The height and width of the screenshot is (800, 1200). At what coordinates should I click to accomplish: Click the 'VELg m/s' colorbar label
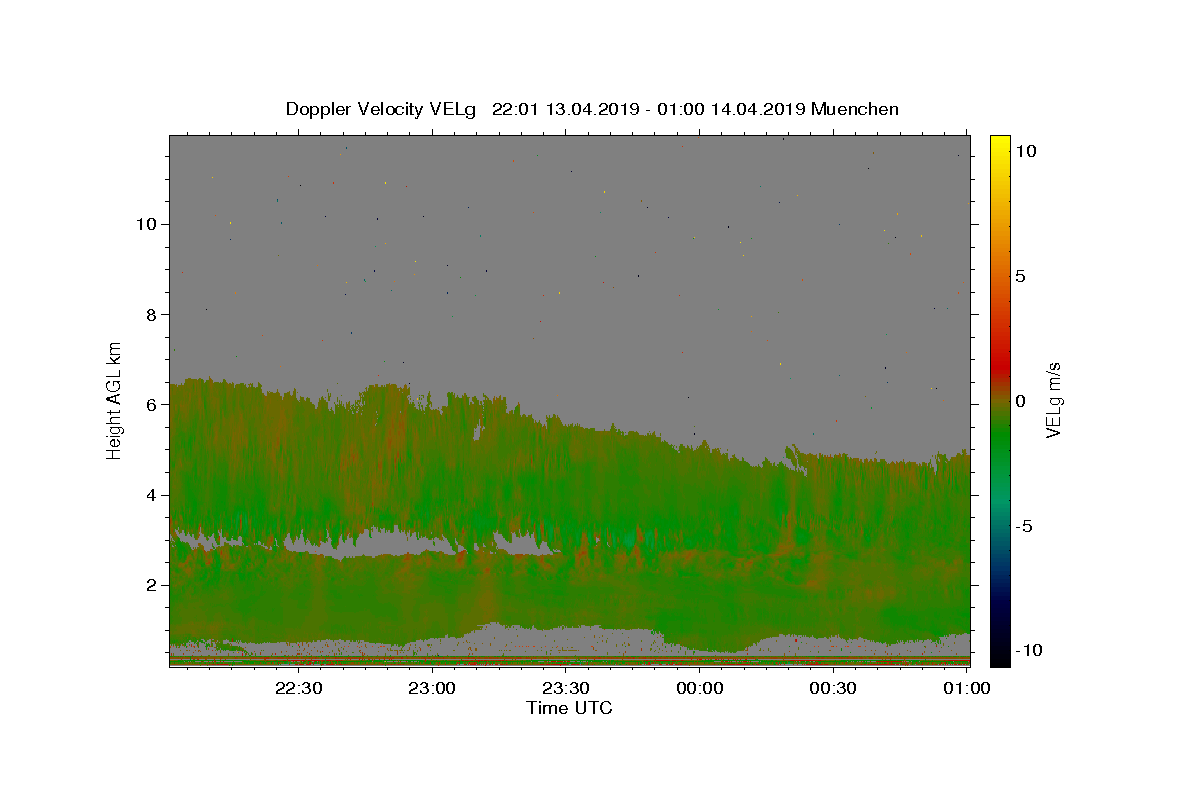coord(1053,400)
